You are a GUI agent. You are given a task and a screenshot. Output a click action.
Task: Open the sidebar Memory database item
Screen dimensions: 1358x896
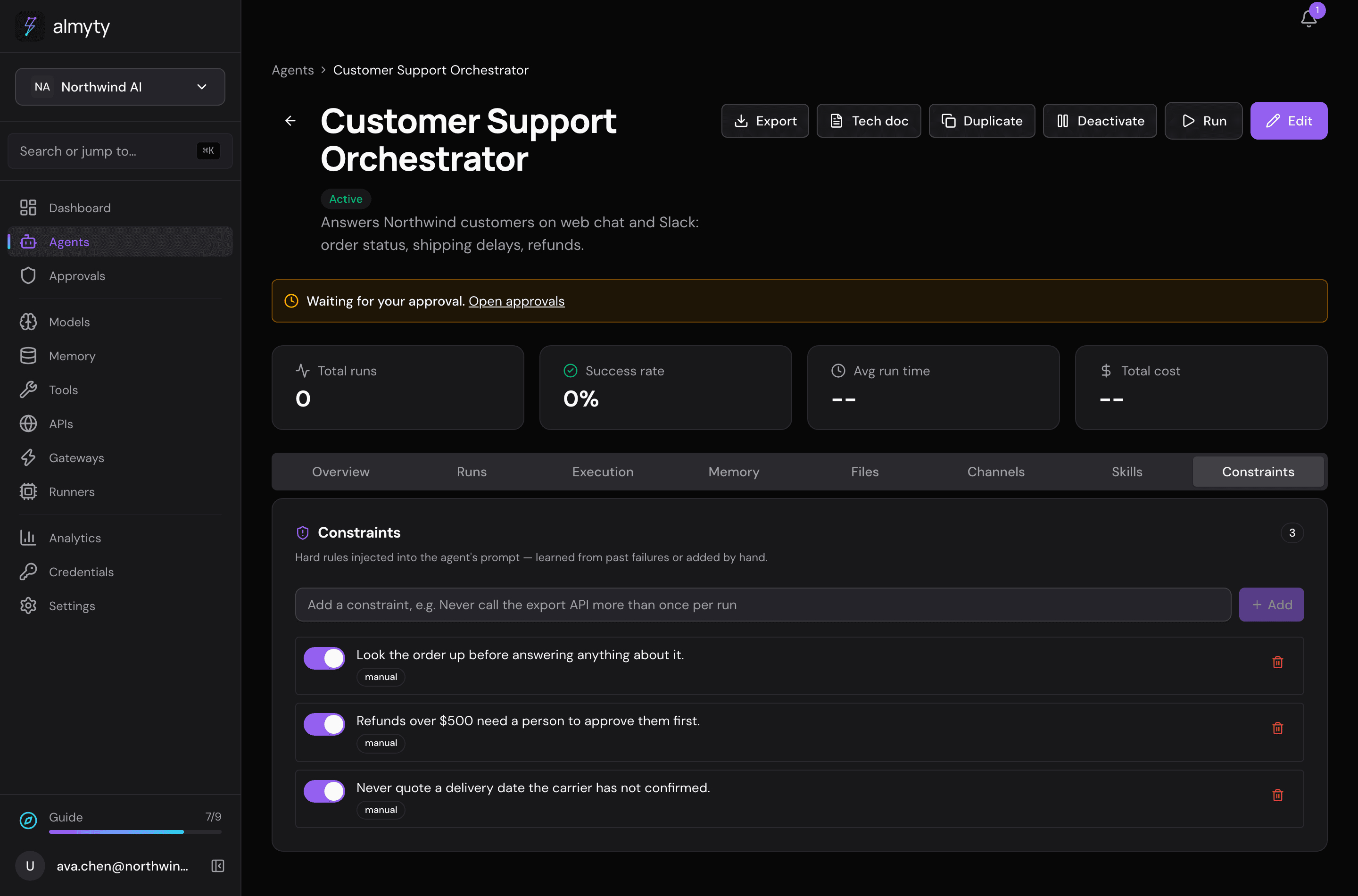pyautogui.click(x=120, y=356)
